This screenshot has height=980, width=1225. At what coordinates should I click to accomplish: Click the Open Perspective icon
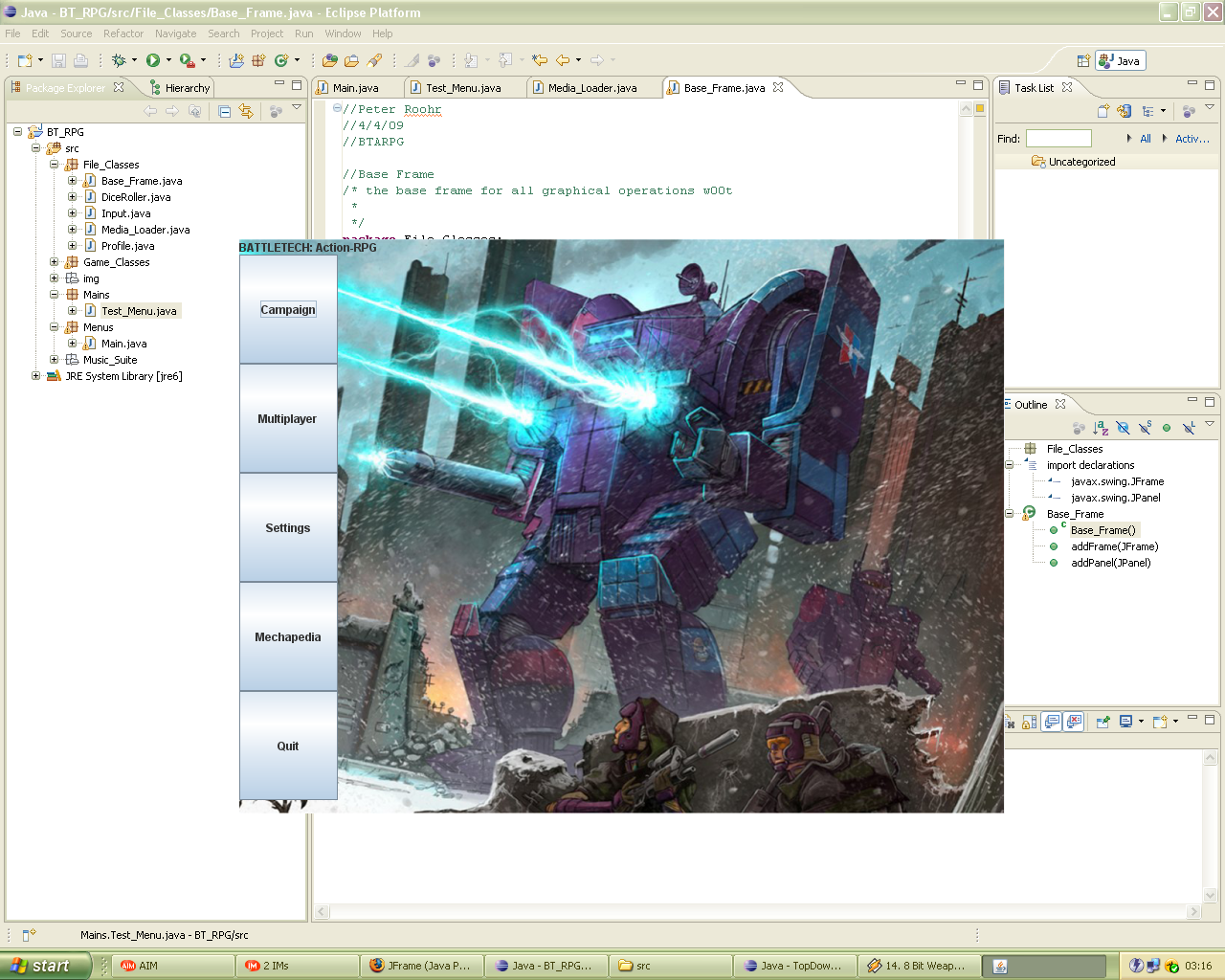(x=1083, y=60)
